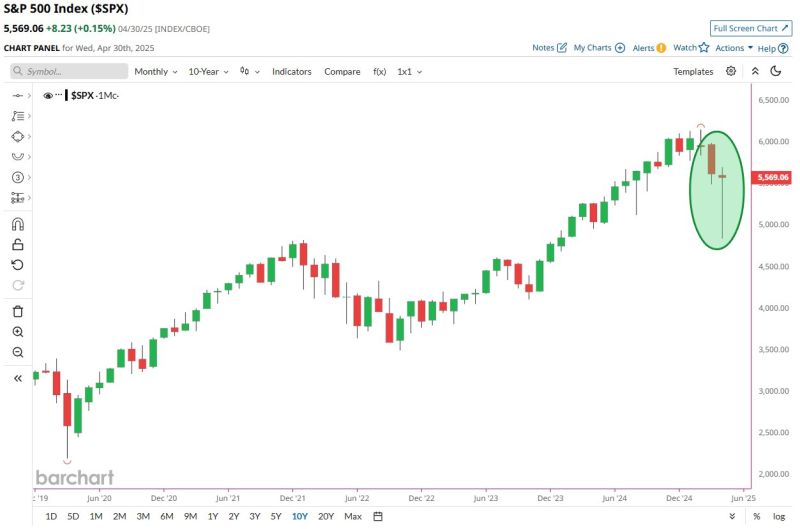Click the Symbol search field
This screenshot has width=800, height=529.
pyautogui.click(x=70, y=71)
